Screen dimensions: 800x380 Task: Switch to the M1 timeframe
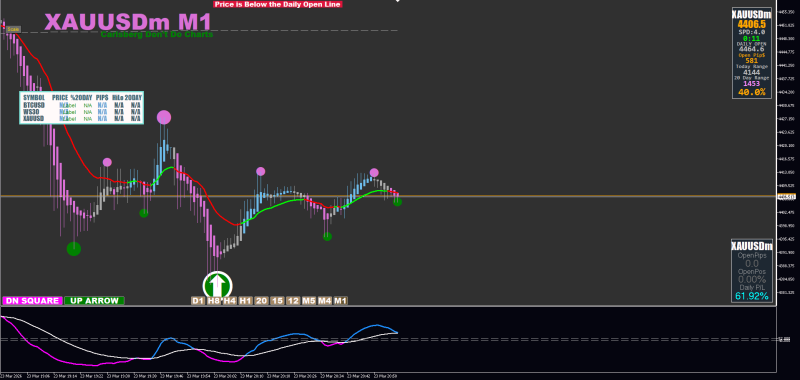tap(340, 301)
